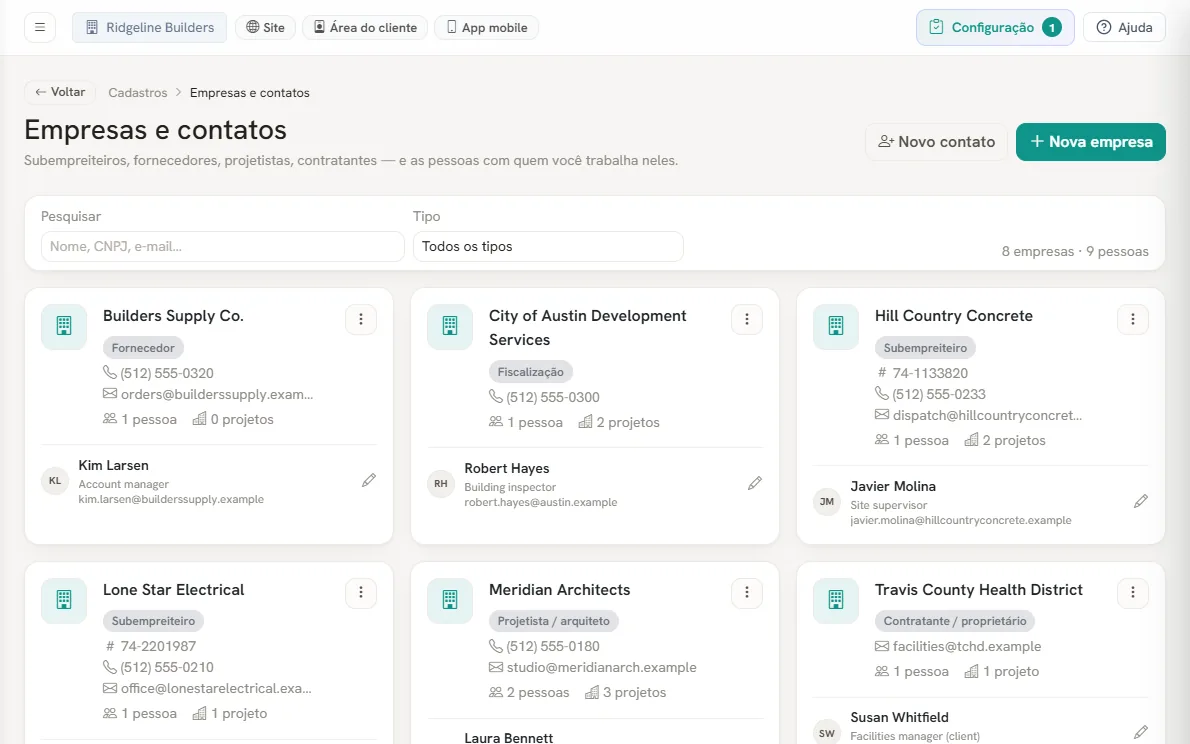The image size is (1190, 744).
Task: Click tax ID 74-1133820
Action: tap(930, 374)
